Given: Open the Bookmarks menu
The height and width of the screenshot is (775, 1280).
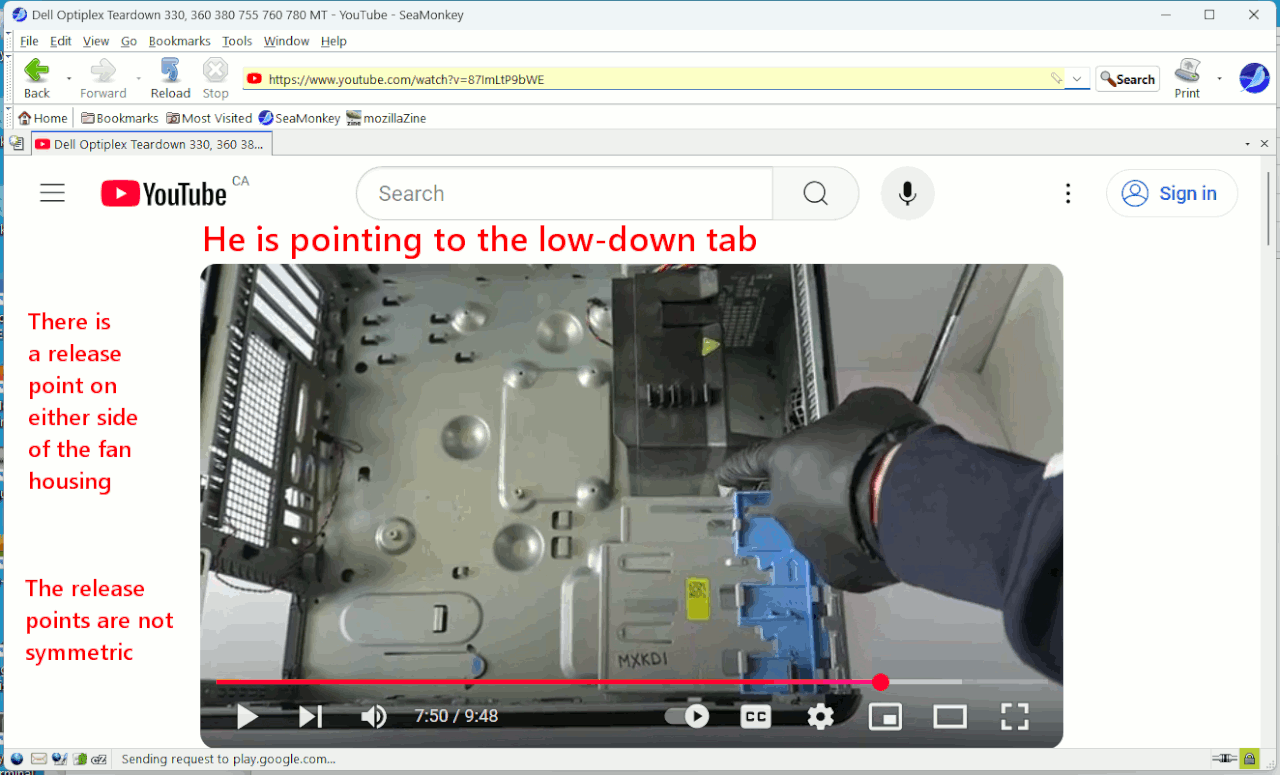Looking at the screenshot, I should click(180, 41).
